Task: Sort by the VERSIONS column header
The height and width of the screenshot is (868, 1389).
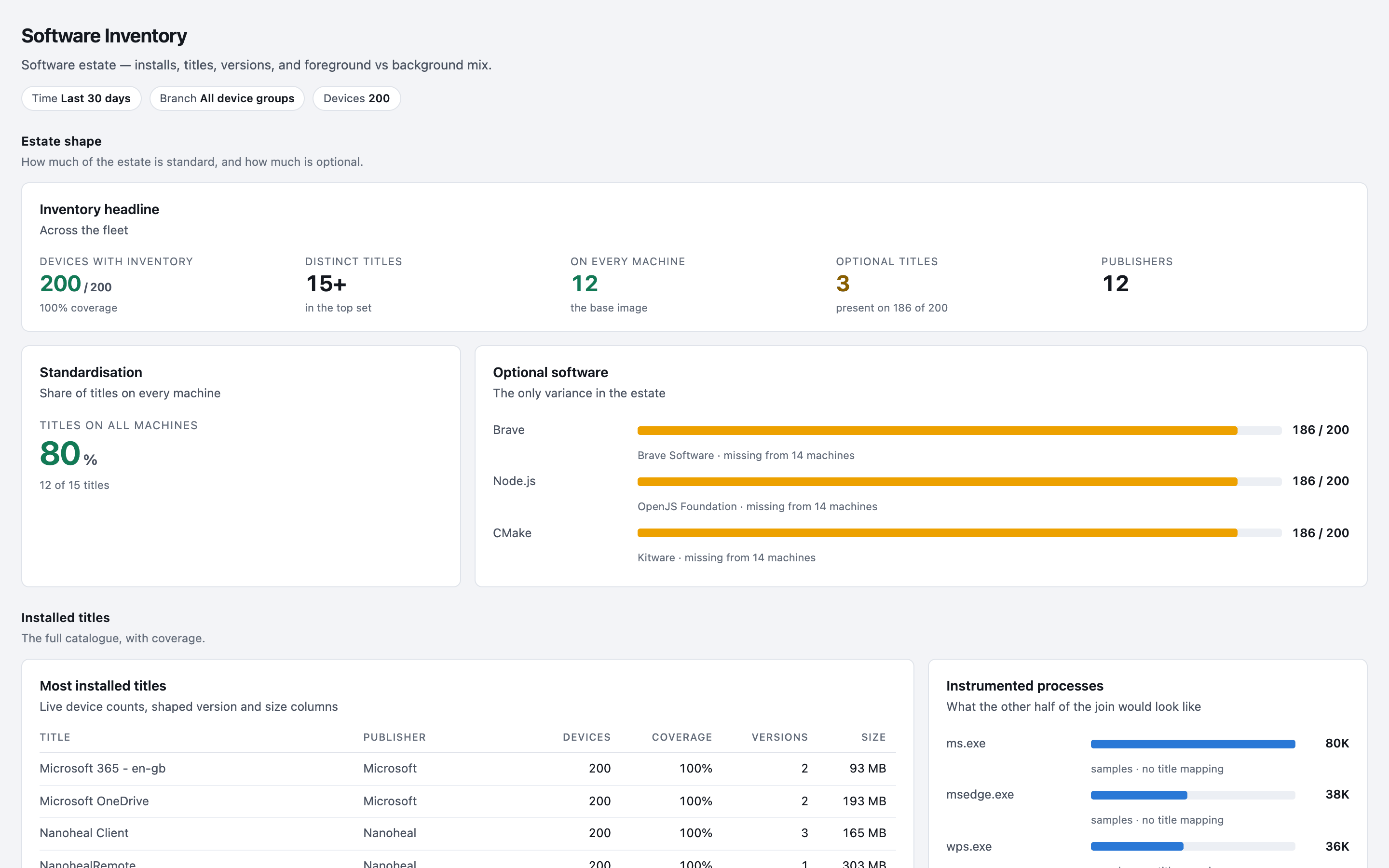Action: (x=779, y=737)
